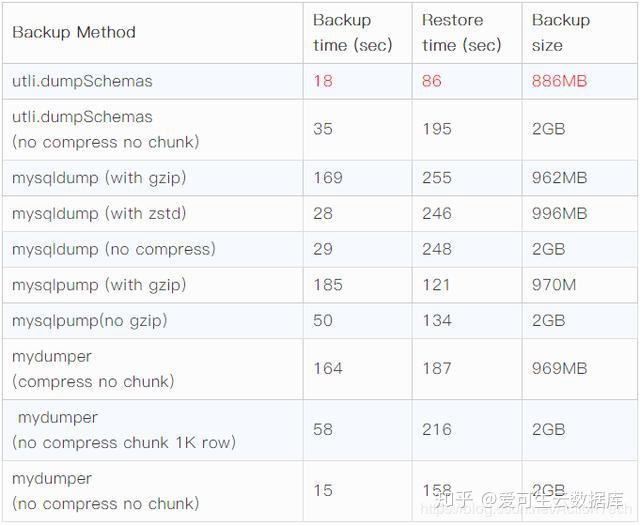This screenshot has width=640, height=526.
Task: Click "utli.dumpSchemas (no compress no chunk)" row label
Action: click(x=105, y=129)
